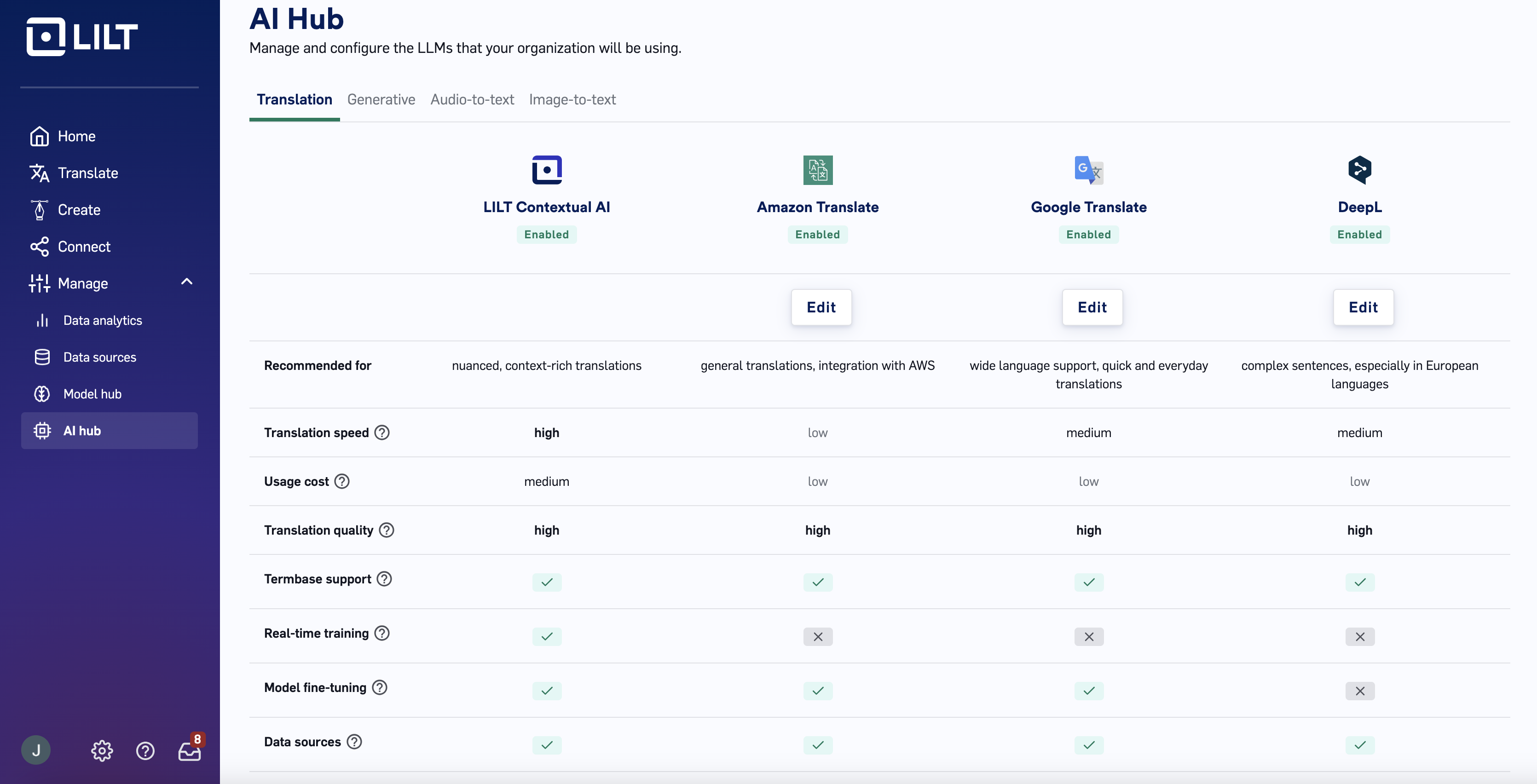
Task: Open the inbox with 8 notifications
Action: click(x=191, y=749)
